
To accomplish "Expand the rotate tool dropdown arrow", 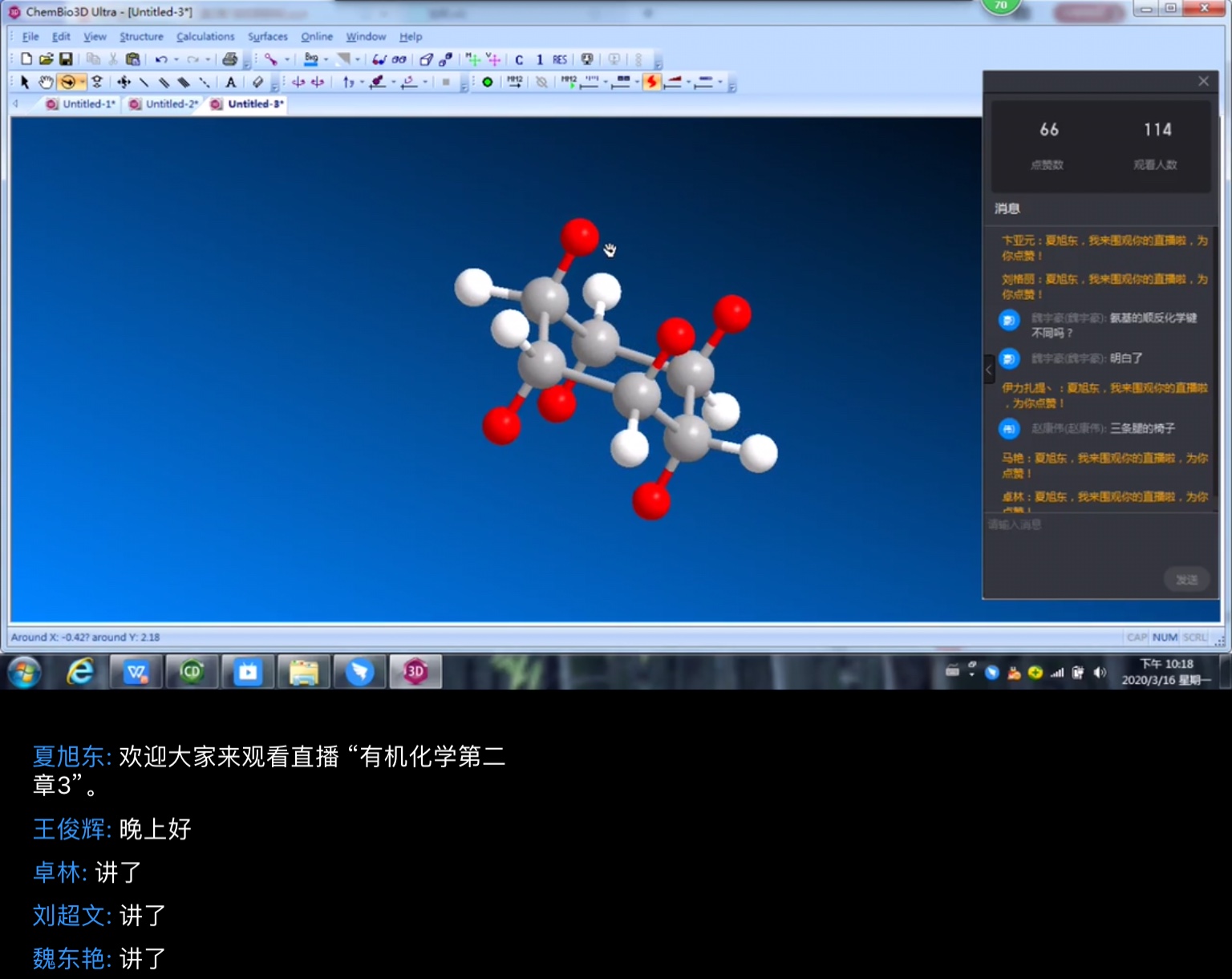I will point(82,82).
